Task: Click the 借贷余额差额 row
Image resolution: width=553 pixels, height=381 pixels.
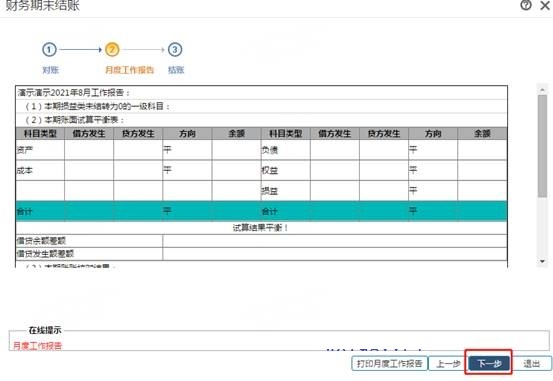Action: point(261,241)
